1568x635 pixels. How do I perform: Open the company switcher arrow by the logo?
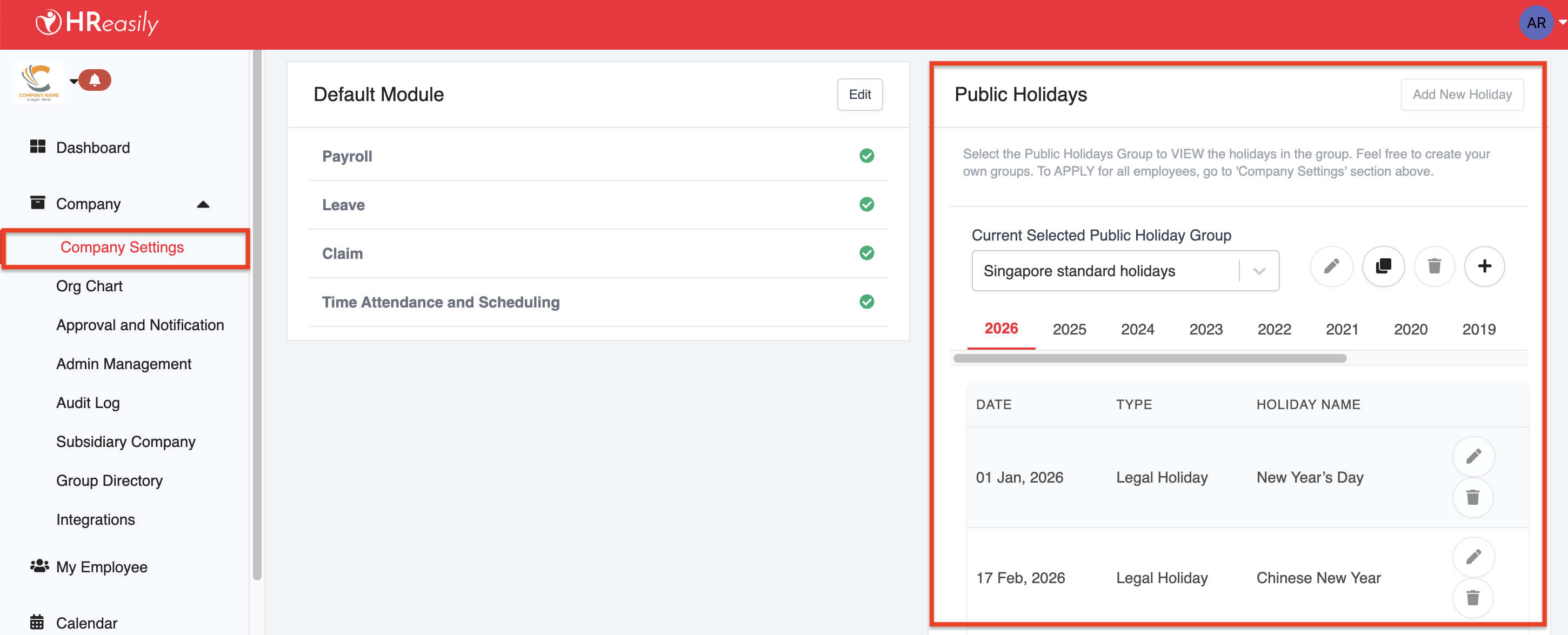[73, 81]
